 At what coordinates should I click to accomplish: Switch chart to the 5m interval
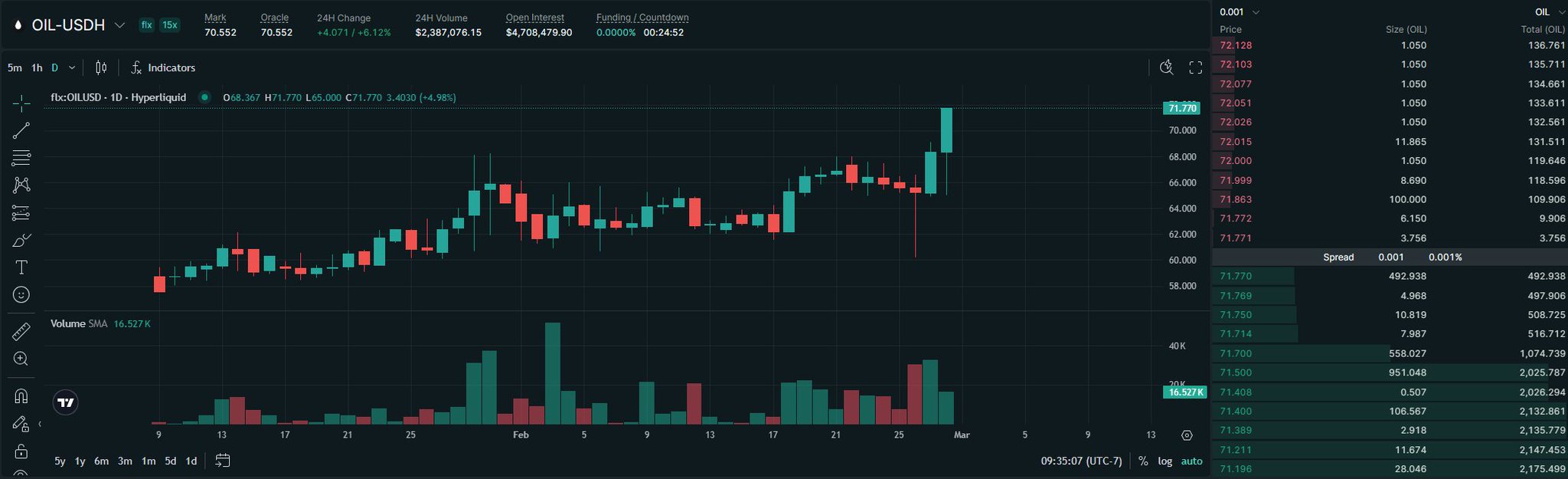pos(15,67)
